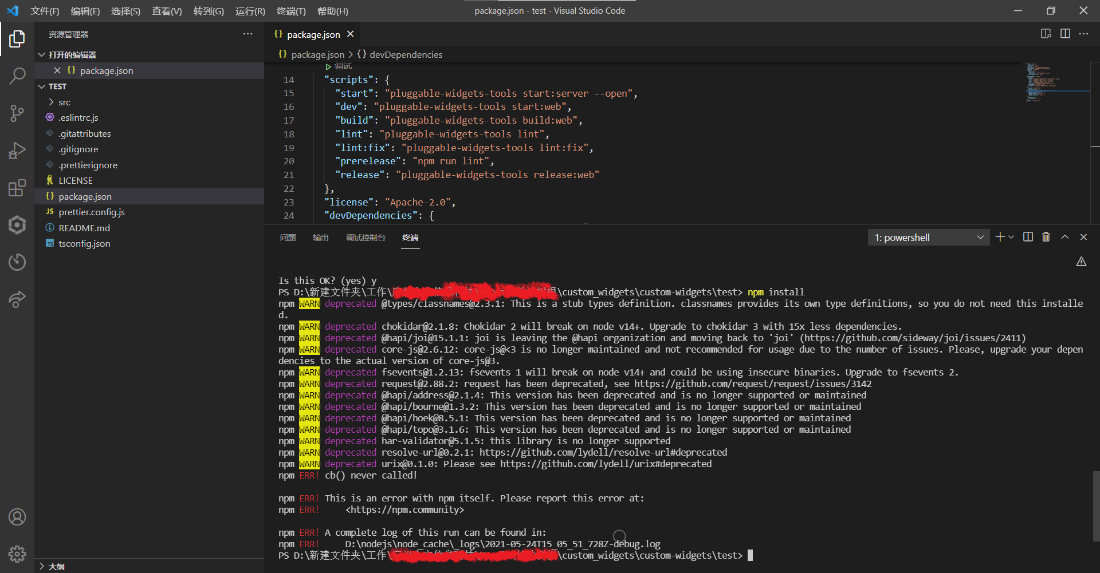Open the Accounts icon

[x=17, y=517]
